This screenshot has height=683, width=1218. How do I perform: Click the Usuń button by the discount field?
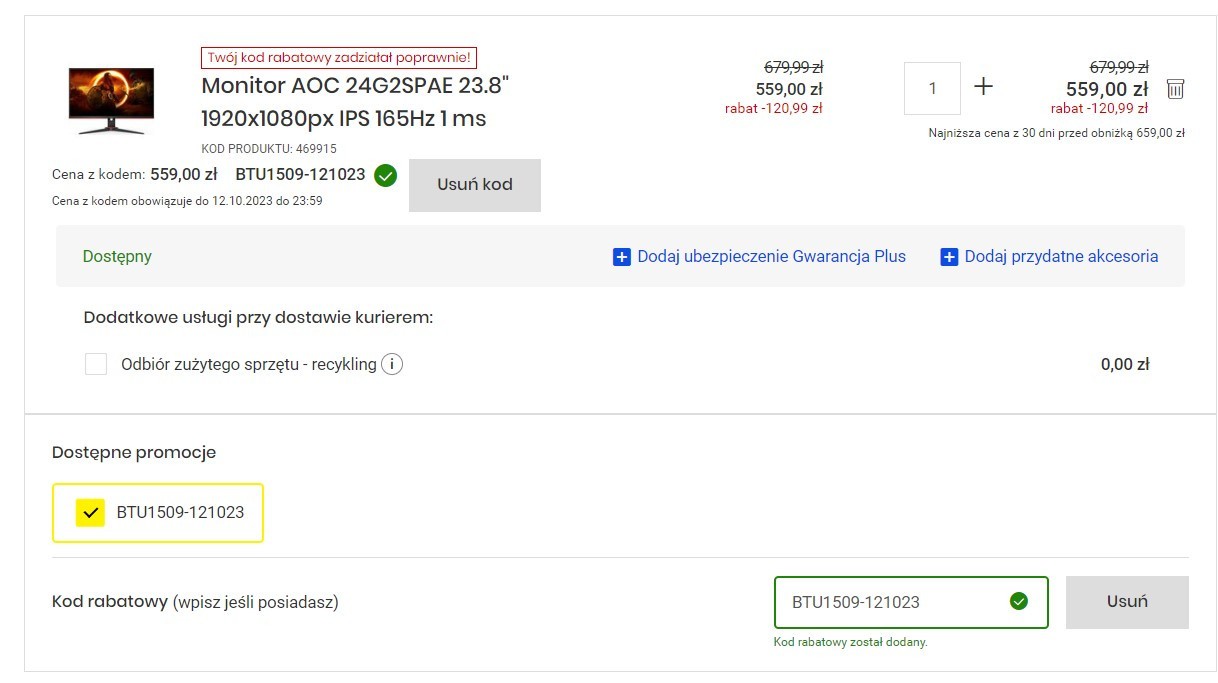pyautogui.click(x=1127, y=602)
